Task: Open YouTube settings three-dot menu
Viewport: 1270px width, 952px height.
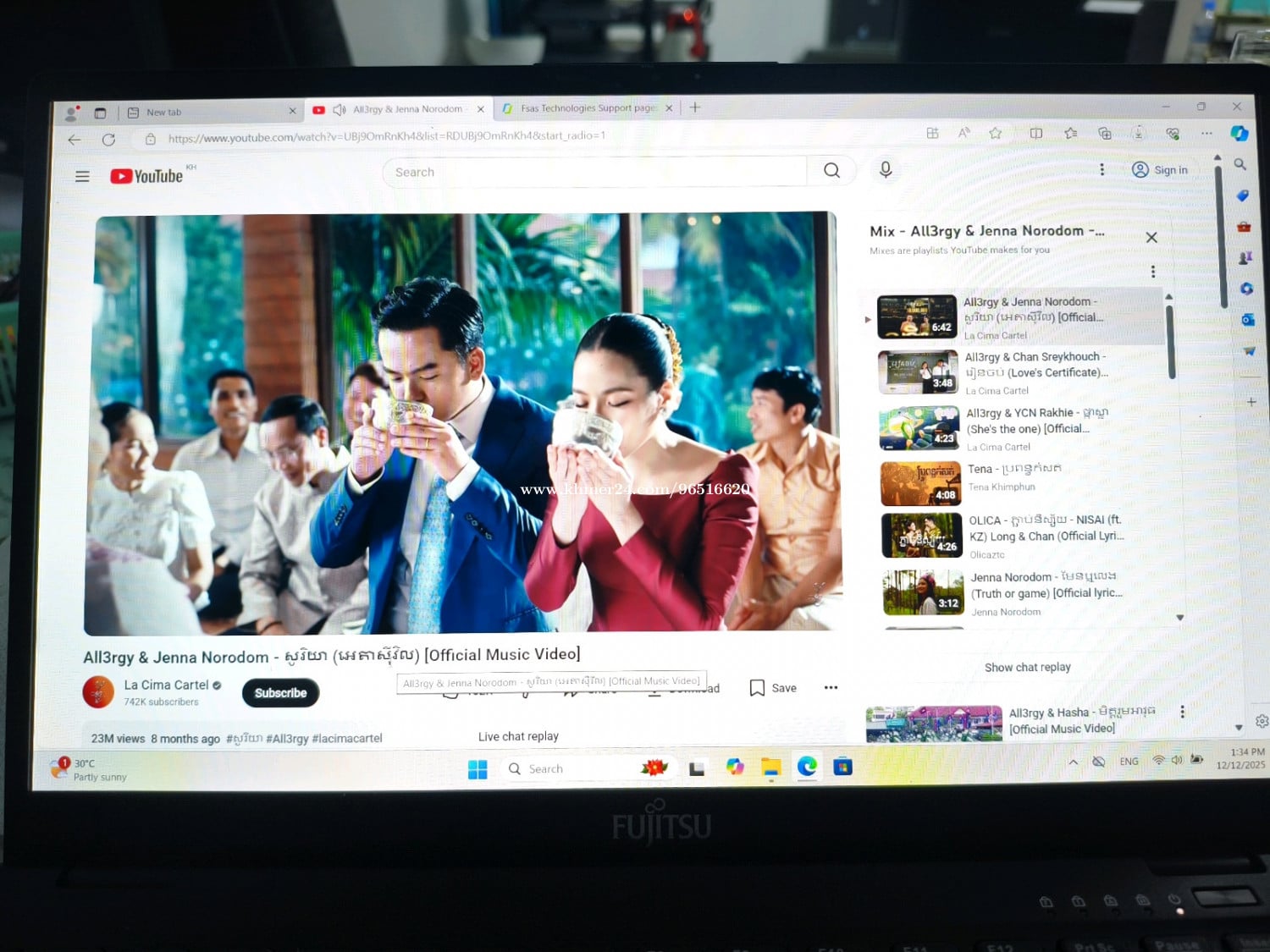Action: coord(1102,169)
